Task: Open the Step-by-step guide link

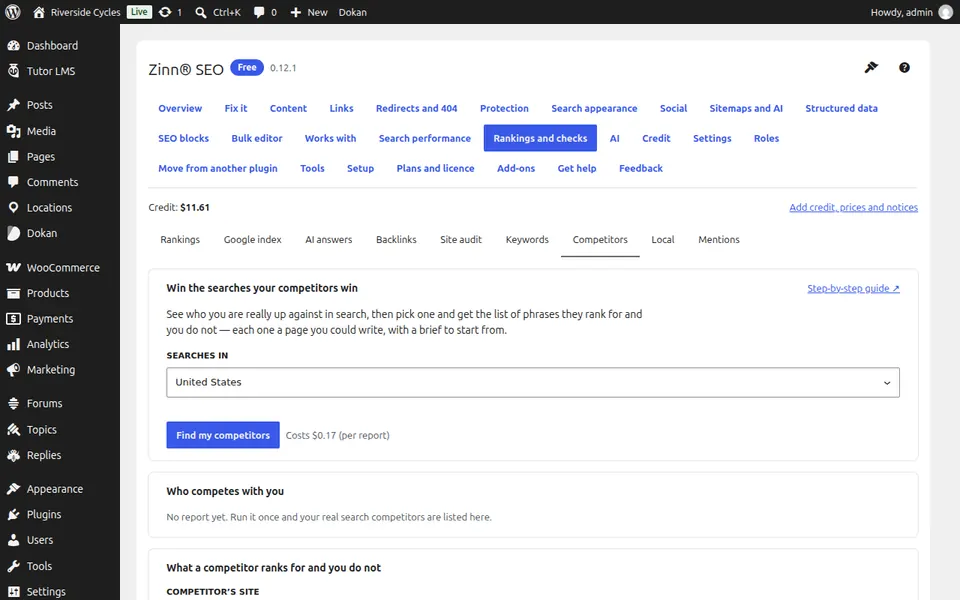Action: [853, 288]
